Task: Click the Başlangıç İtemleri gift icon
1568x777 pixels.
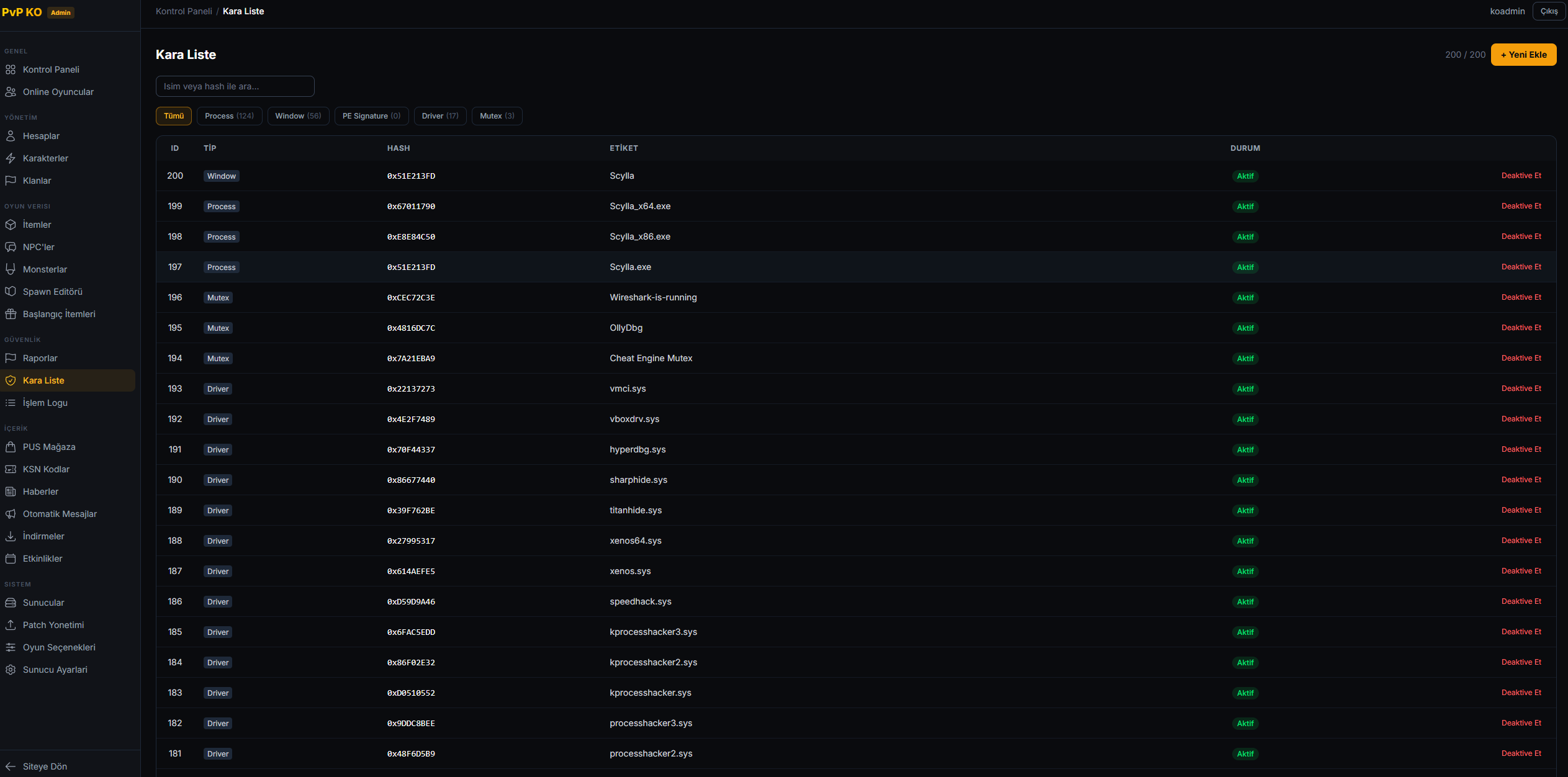Action: pyautogui.click(x=11, y=314)
